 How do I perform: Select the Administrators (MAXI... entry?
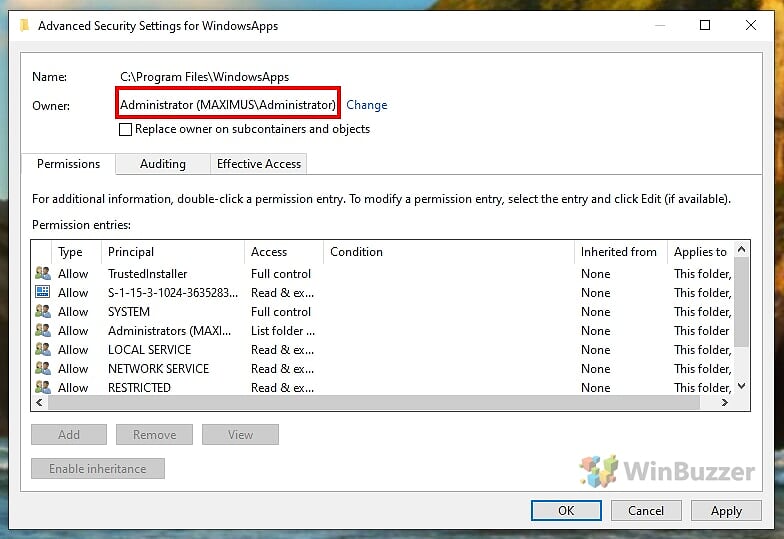383,330
